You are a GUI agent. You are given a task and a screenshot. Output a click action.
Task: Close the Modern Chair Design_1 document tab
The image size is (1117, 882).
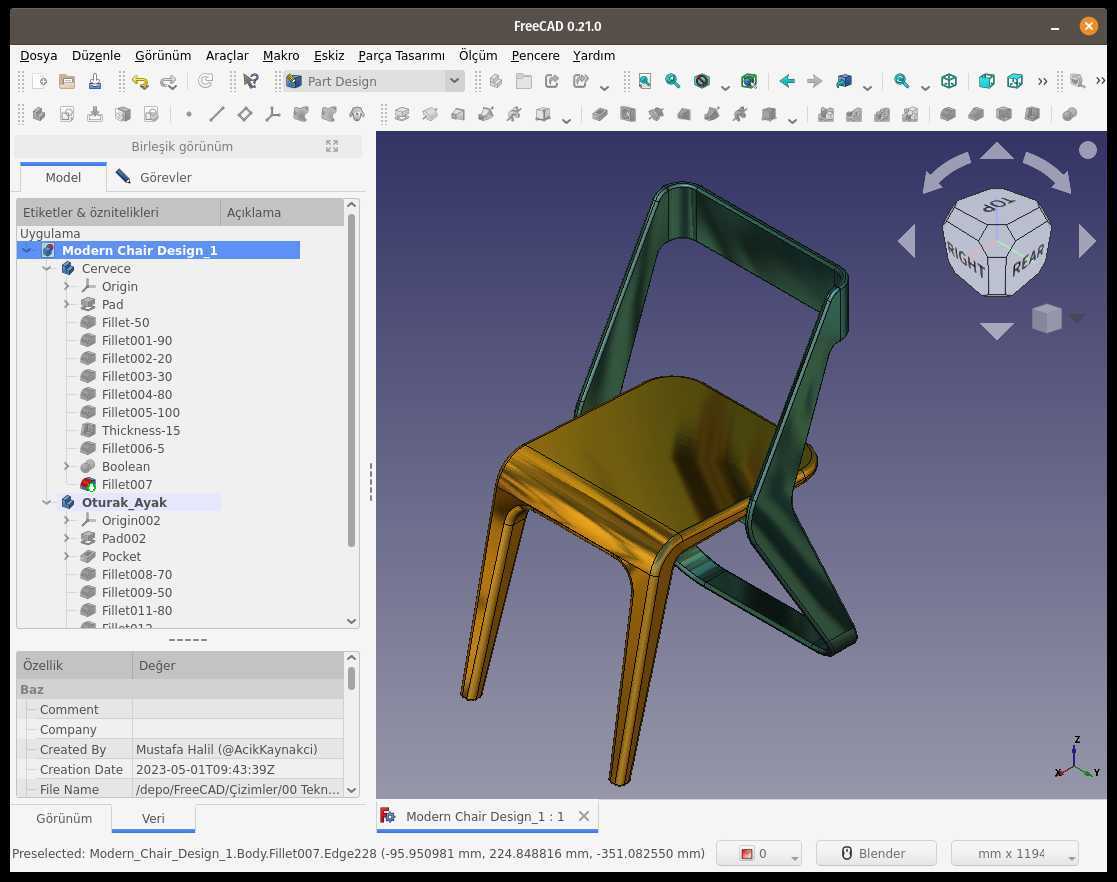click(x=584, y=816)
